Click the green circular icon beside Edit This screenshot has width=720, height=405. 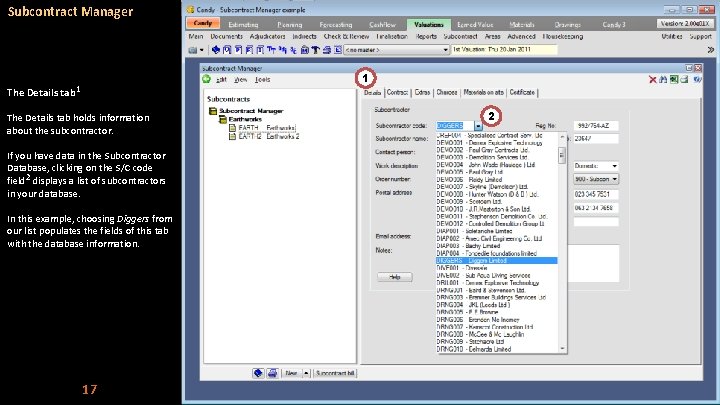point(207,79)
